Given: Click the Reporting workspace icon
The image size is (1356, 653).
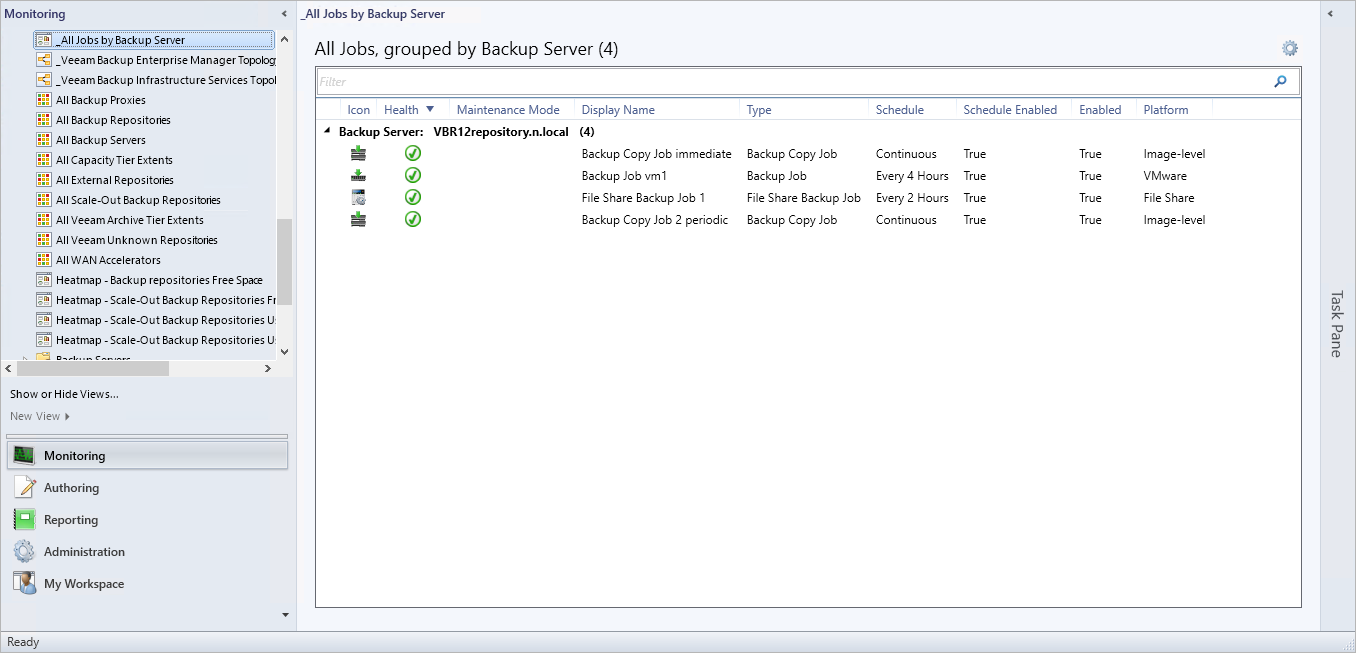Looking at the screenshot, I should [25, 520].
